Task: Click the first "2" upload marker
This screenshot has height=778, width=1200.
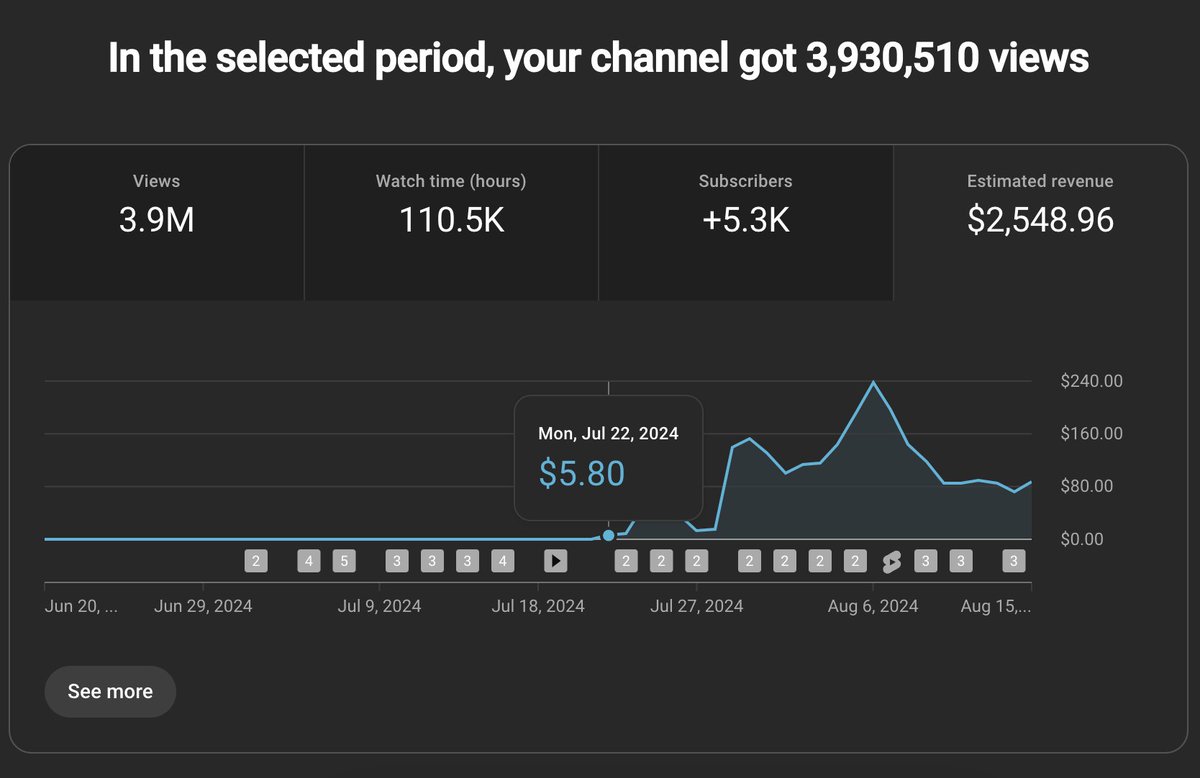Action: [x=256, y=560]
